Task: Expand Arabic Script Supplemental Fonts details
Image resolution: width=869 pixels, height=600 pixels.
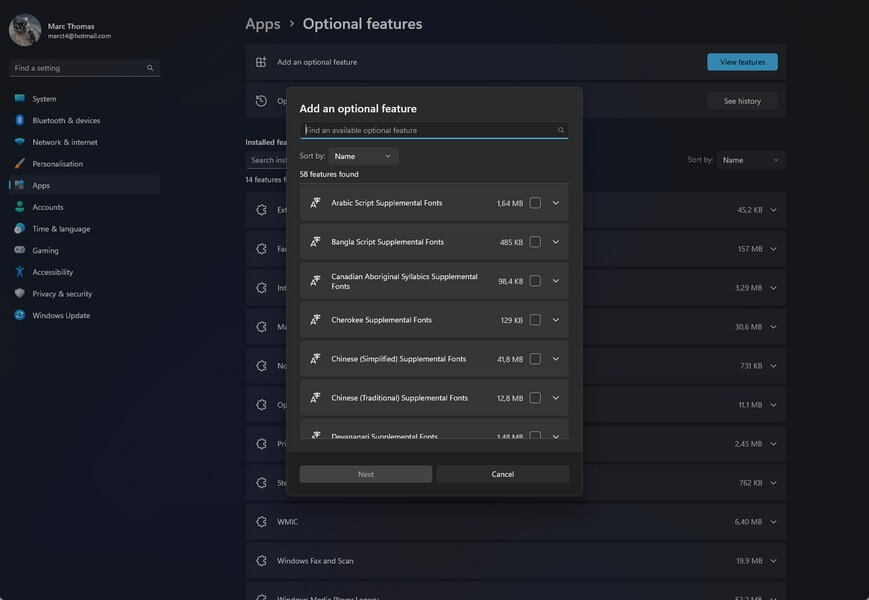Action: click(x=556, y=203)
